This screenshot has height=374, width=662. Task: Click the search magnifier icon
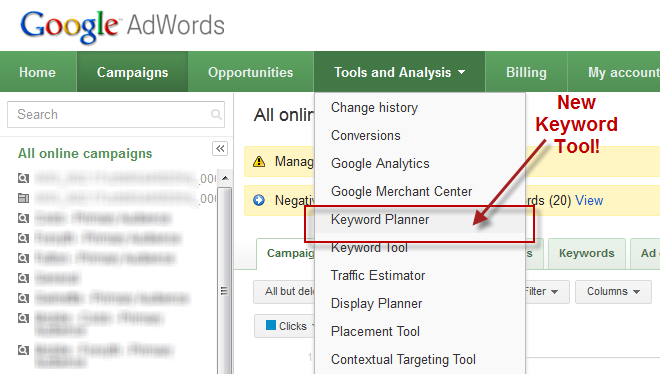(216, 114)
